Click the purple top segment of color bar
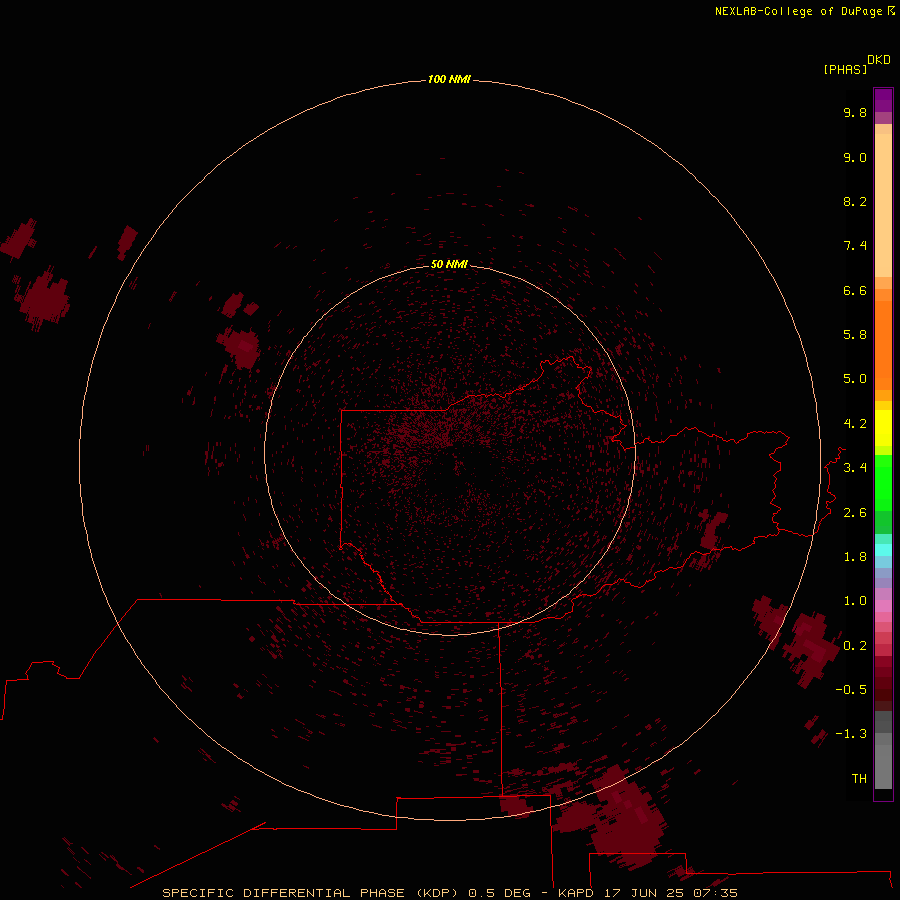The width and height of the screenshot is (900, 900). pyautogui.click(x=883, y=100)
